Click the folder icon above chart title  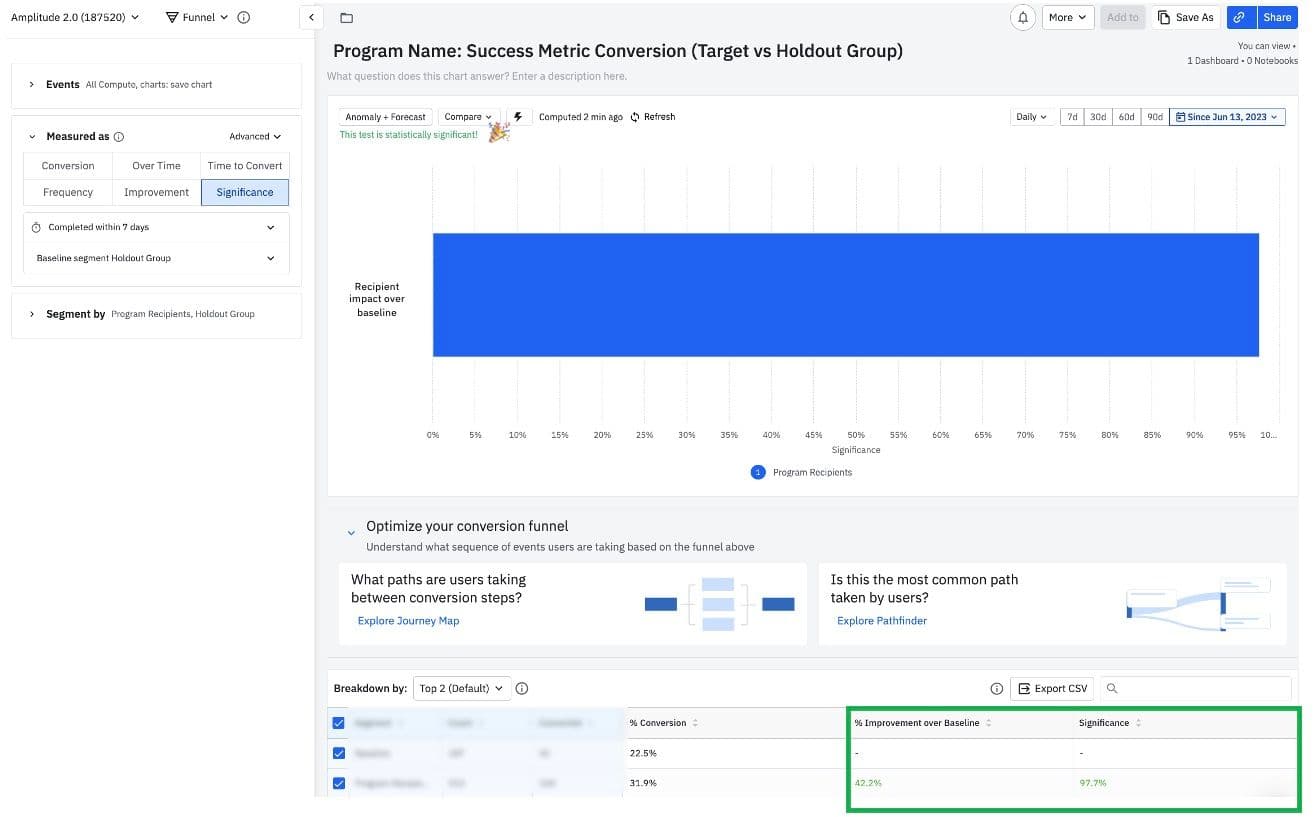[346, 18]
